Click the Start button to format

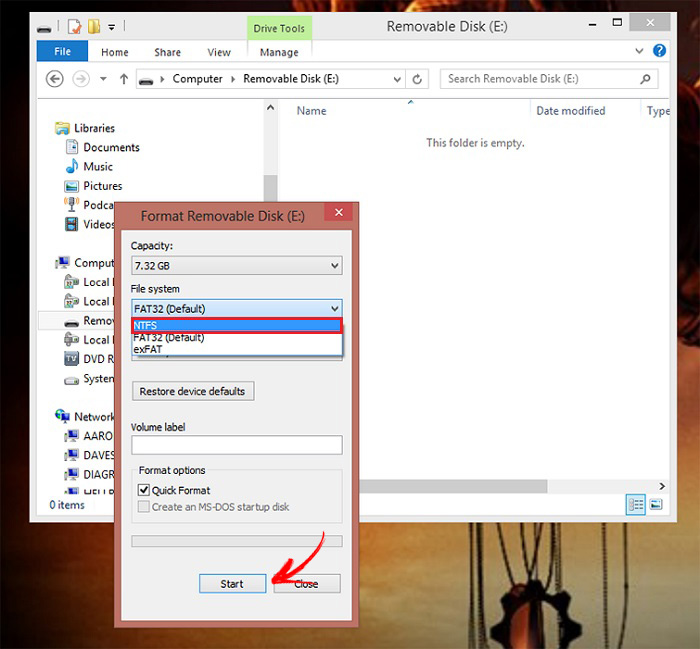tap(233, 584)
